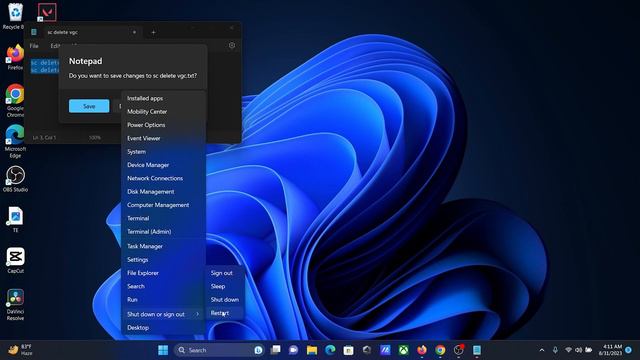Expand Shut down or sign out submenu
This screenshot has width=640, height=360.
(x=163, y=314)
